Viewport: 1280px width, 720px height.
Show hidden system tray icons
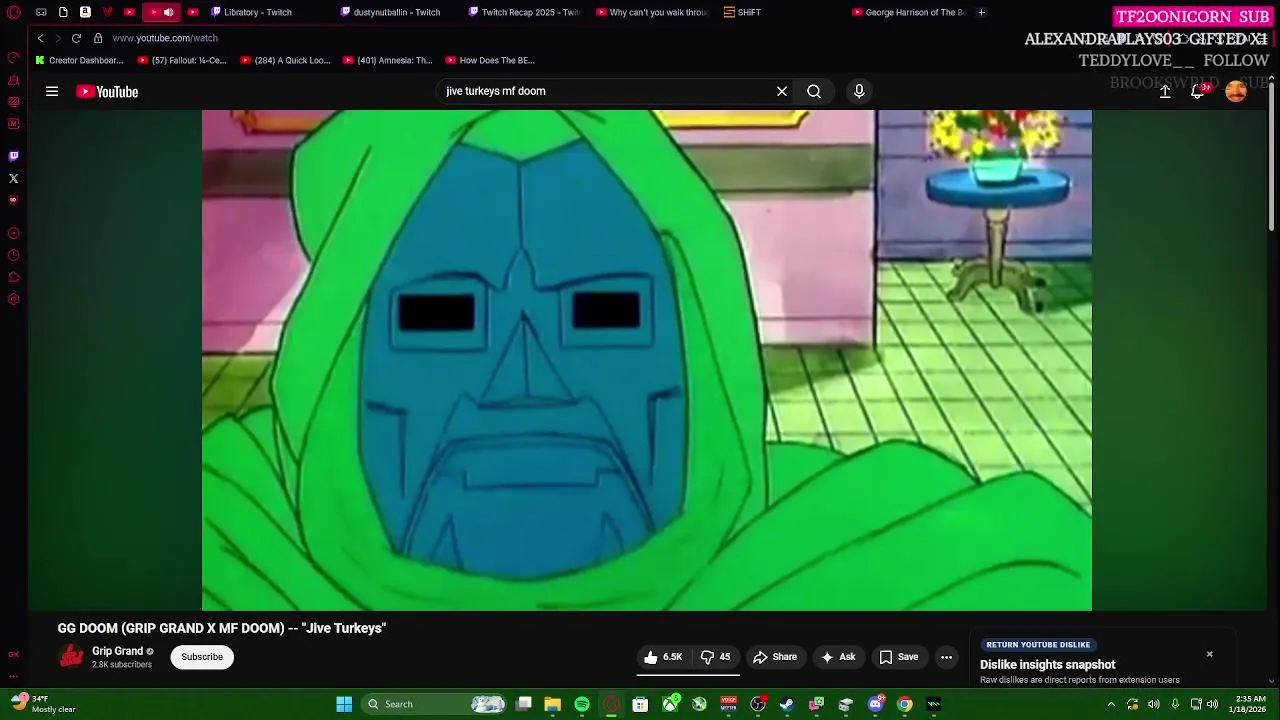click(1111, 704)
